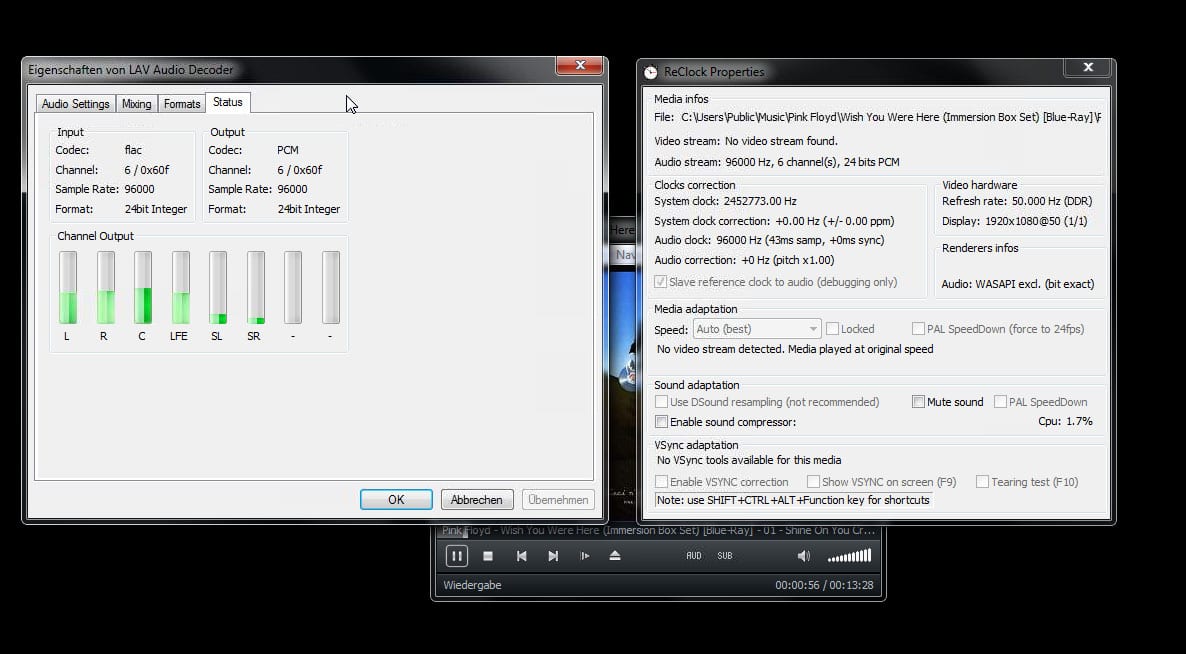Switch to the Audio Settings tab
The image size is (1186, 654).
[x=76, y=104]
